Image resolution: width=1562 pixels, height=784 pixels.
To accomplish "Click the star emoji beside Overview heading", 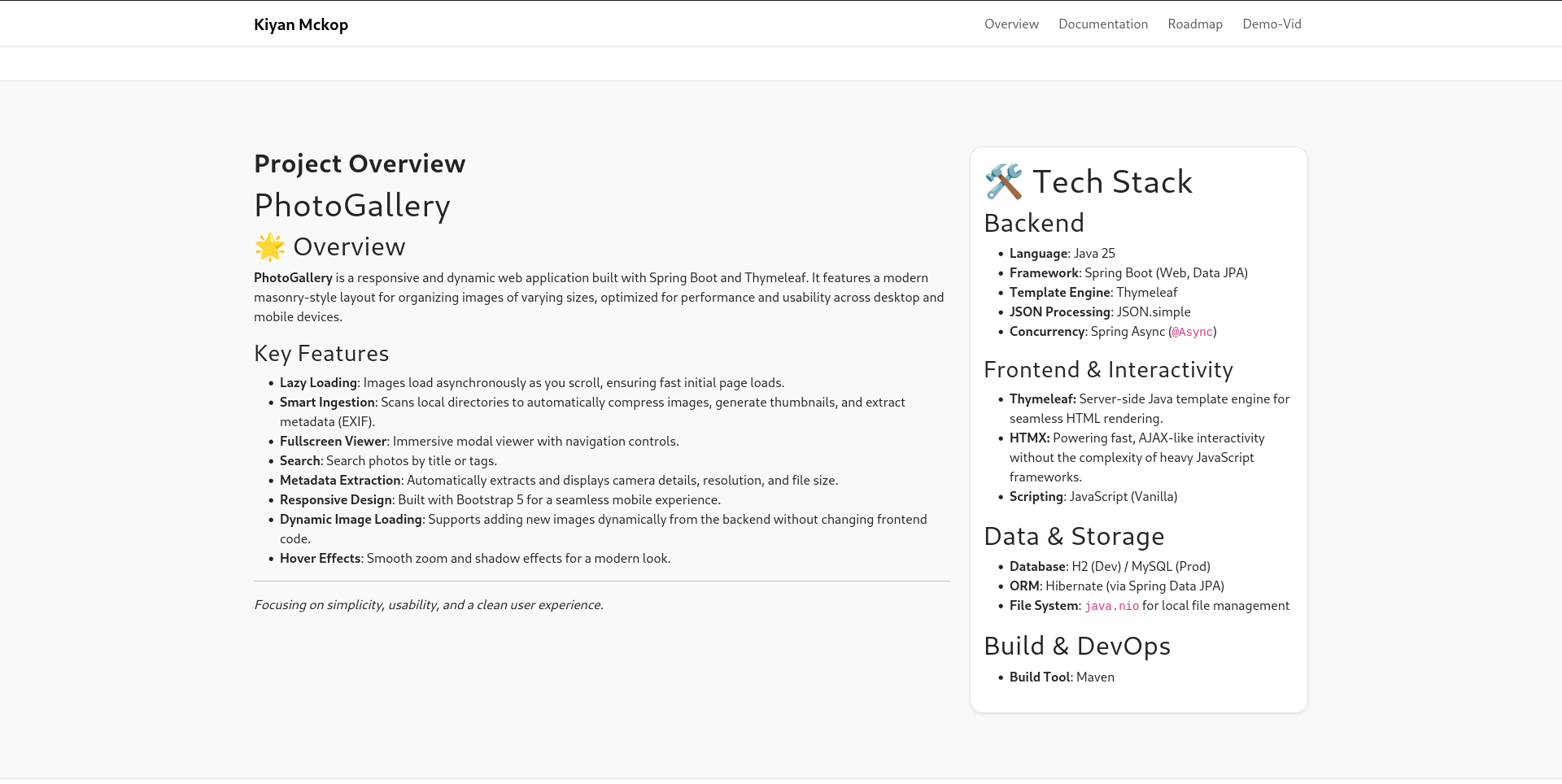I will [269, 247].
